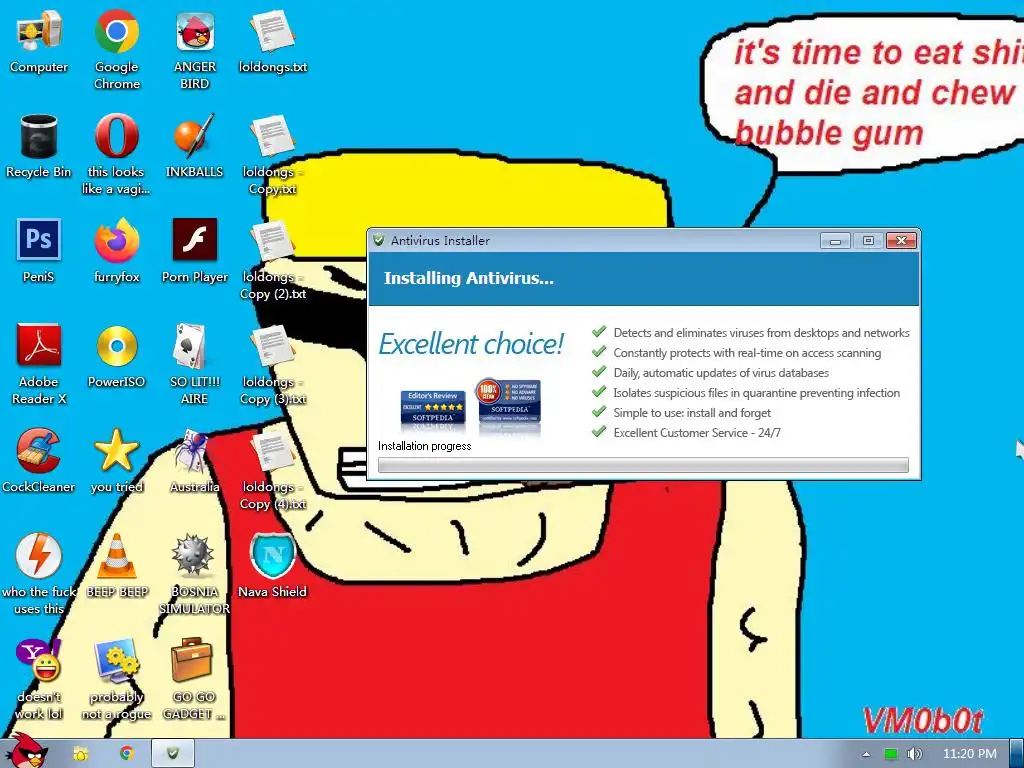Click 'Detects and eliminates viruses' feature line
The width and height of the screenshot is (1024, 768).
pyautogui.click(x=761, y=333)
